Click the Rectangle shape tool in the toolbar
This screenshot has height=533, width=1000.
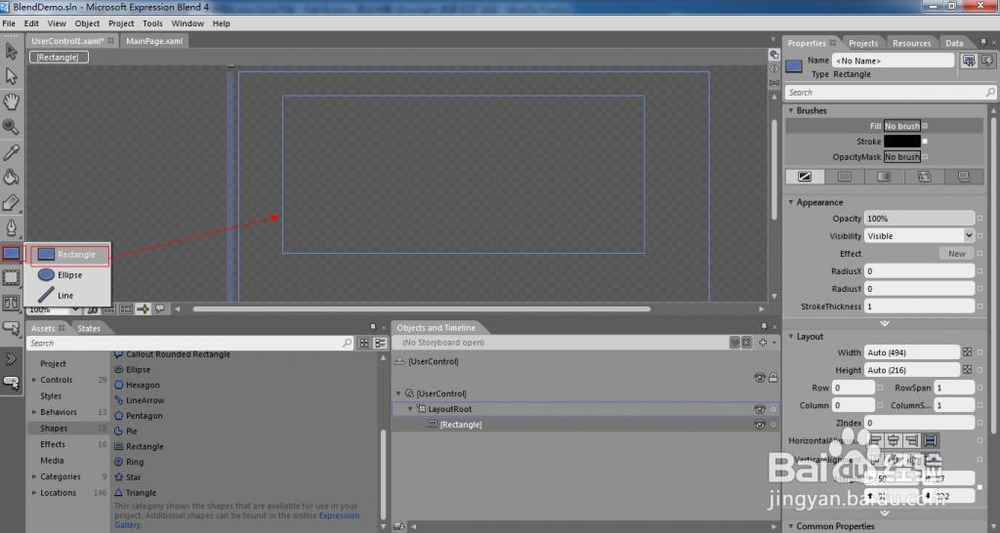point(11,253)
